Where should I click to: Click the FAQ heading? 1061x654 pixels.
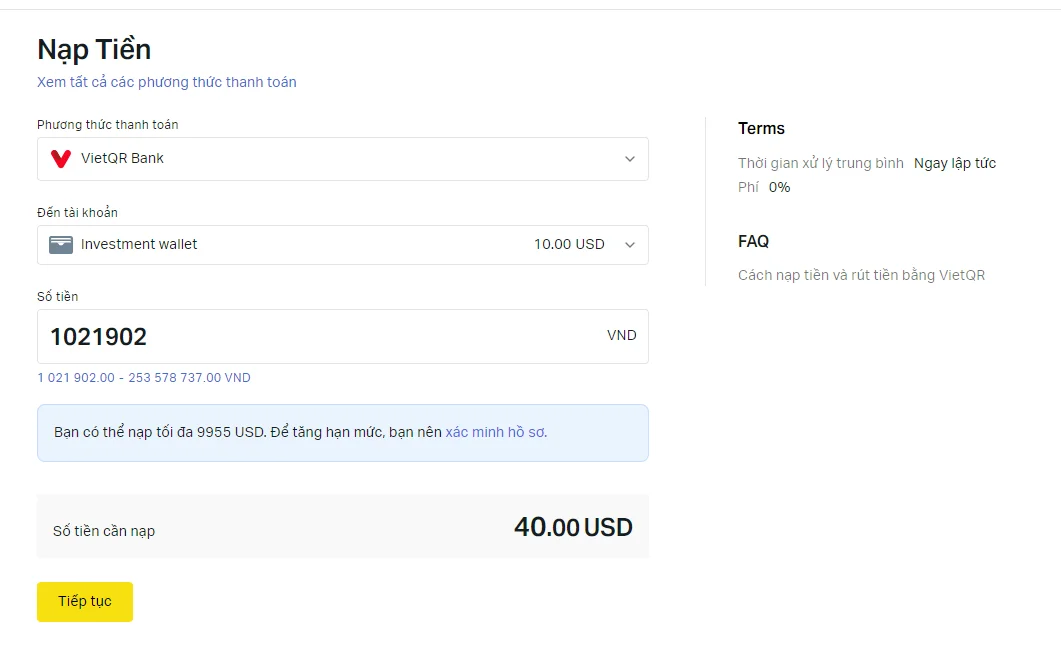[753, 241]
